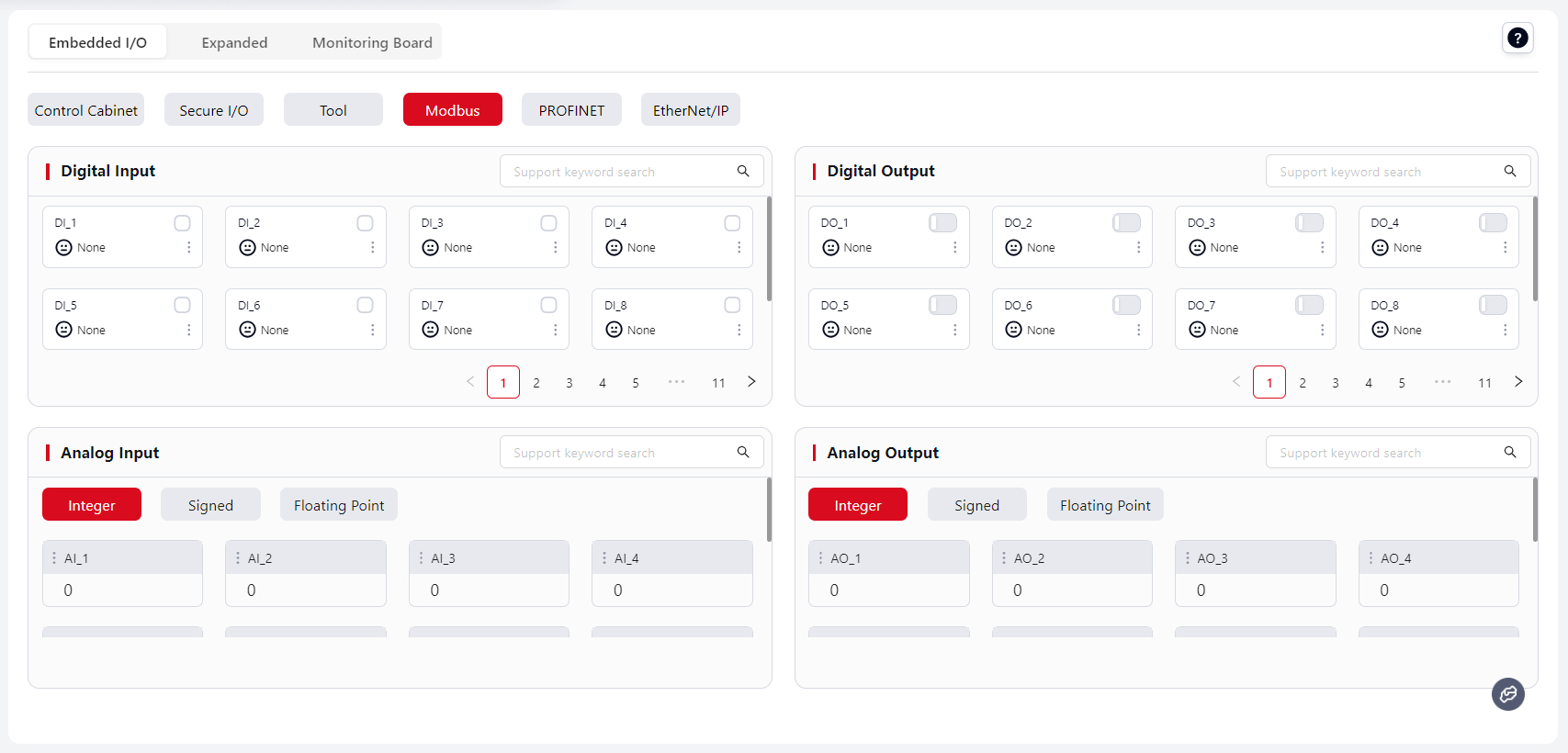Jump ahead via Digital Input pagination ellipsis
The height and width of the screenshot is (753, 1568).
click(x=676, y=382)
